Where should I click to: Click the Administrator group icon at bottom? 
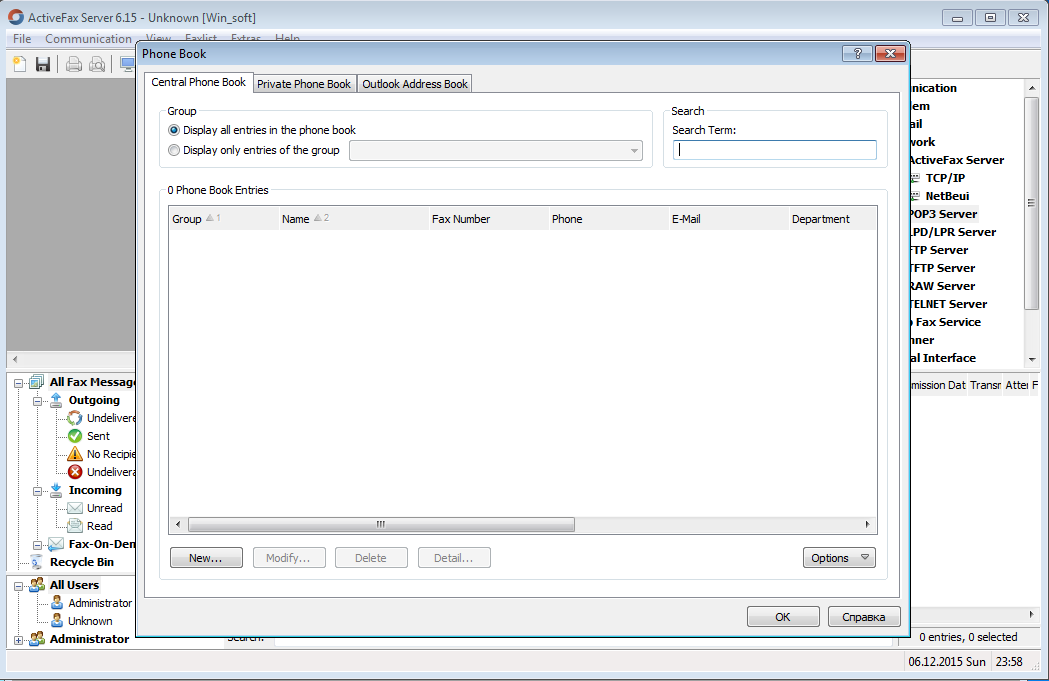point(37,640)
